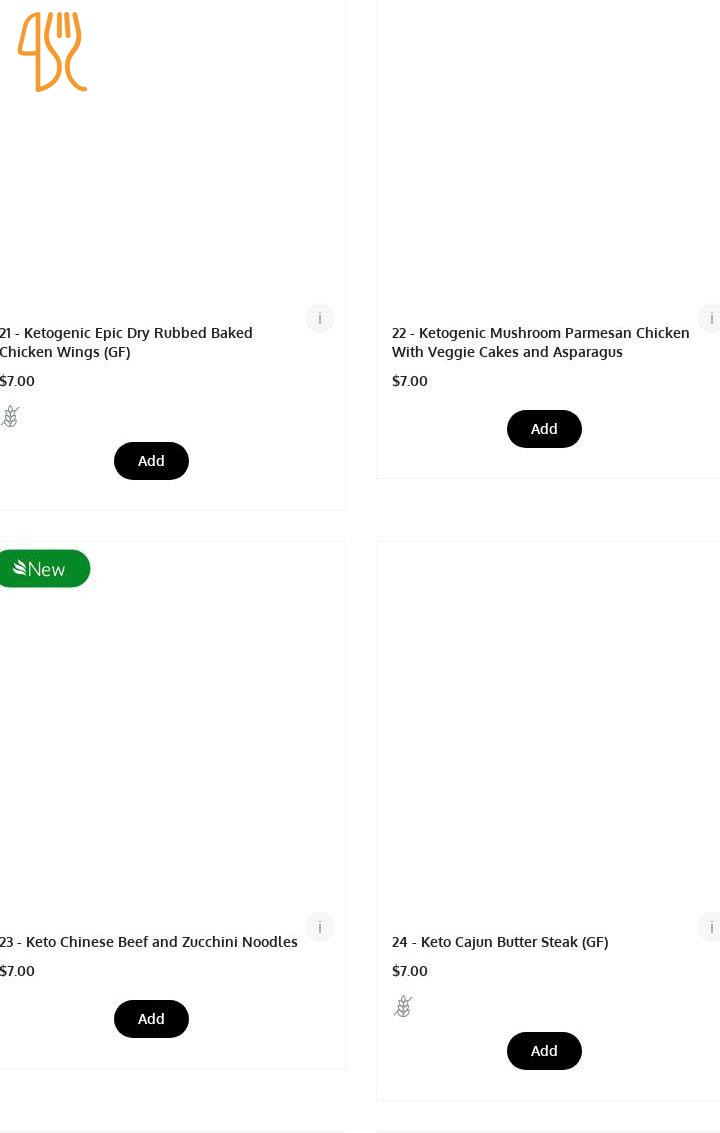View info for Keto Chinese Beef and Zucchini Noodles
Viewport: 720px width, 1133px height.
[x=320, y=927]
